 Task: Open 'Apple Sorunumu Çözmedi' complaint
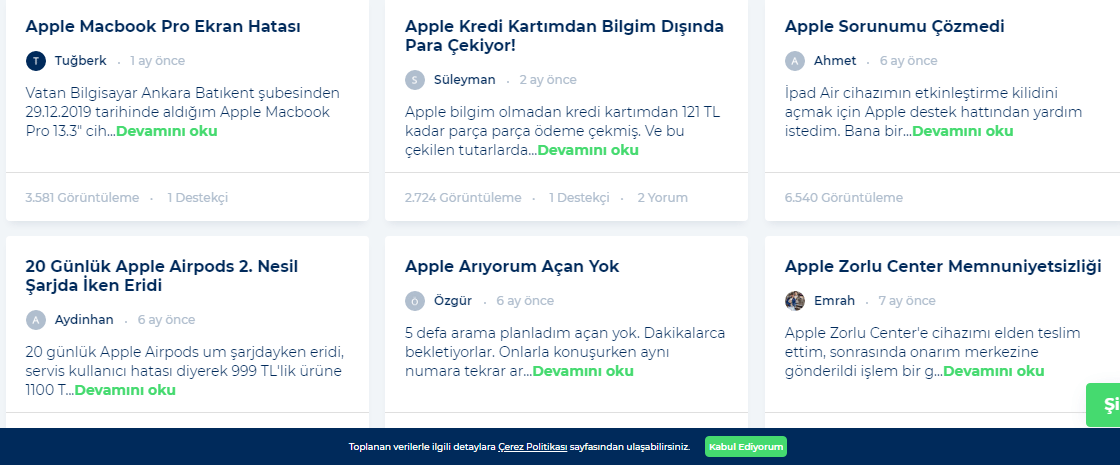click(x=895, y=26)
